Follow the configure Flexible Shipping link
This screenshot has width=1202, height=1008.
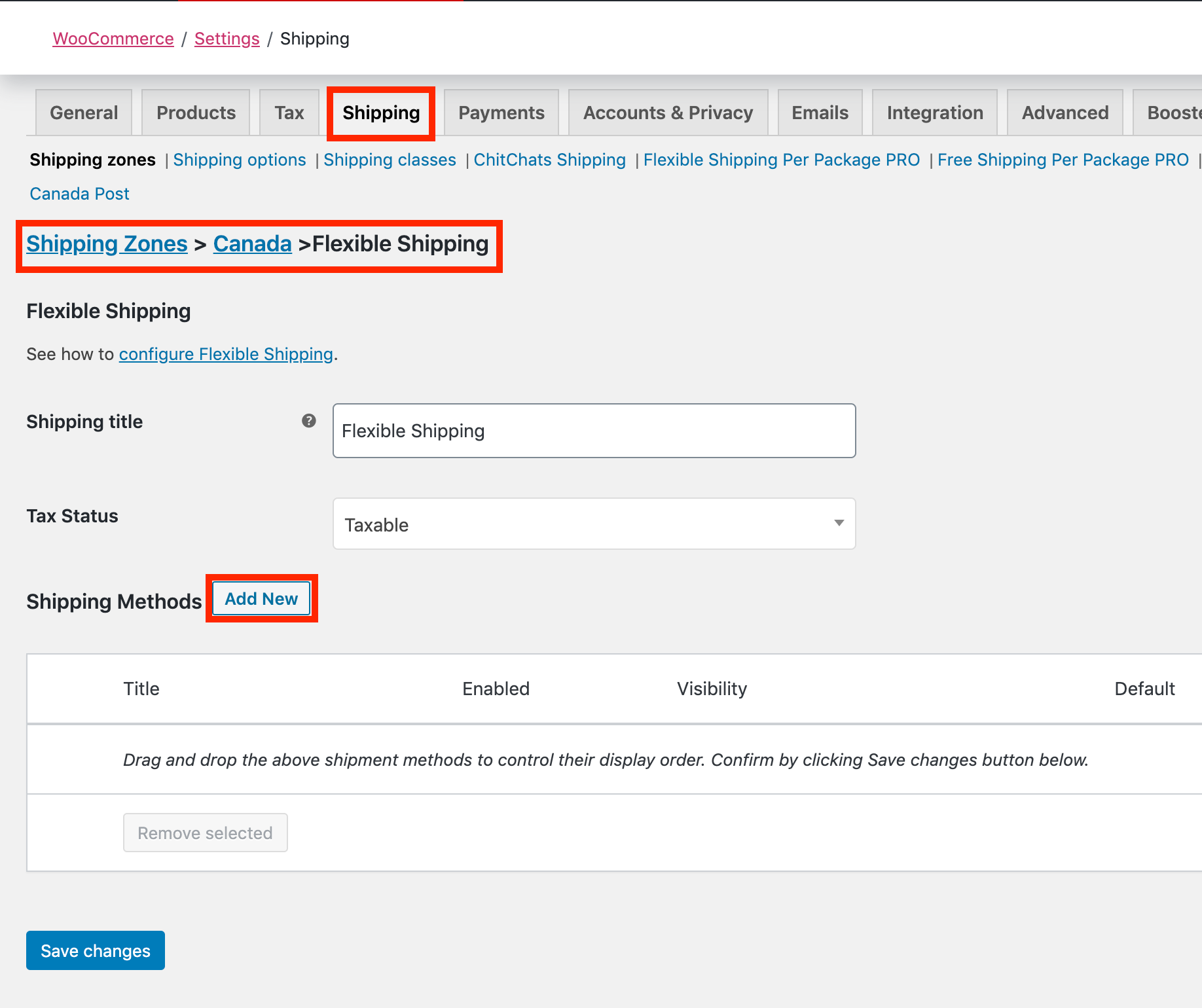(226, 354)
